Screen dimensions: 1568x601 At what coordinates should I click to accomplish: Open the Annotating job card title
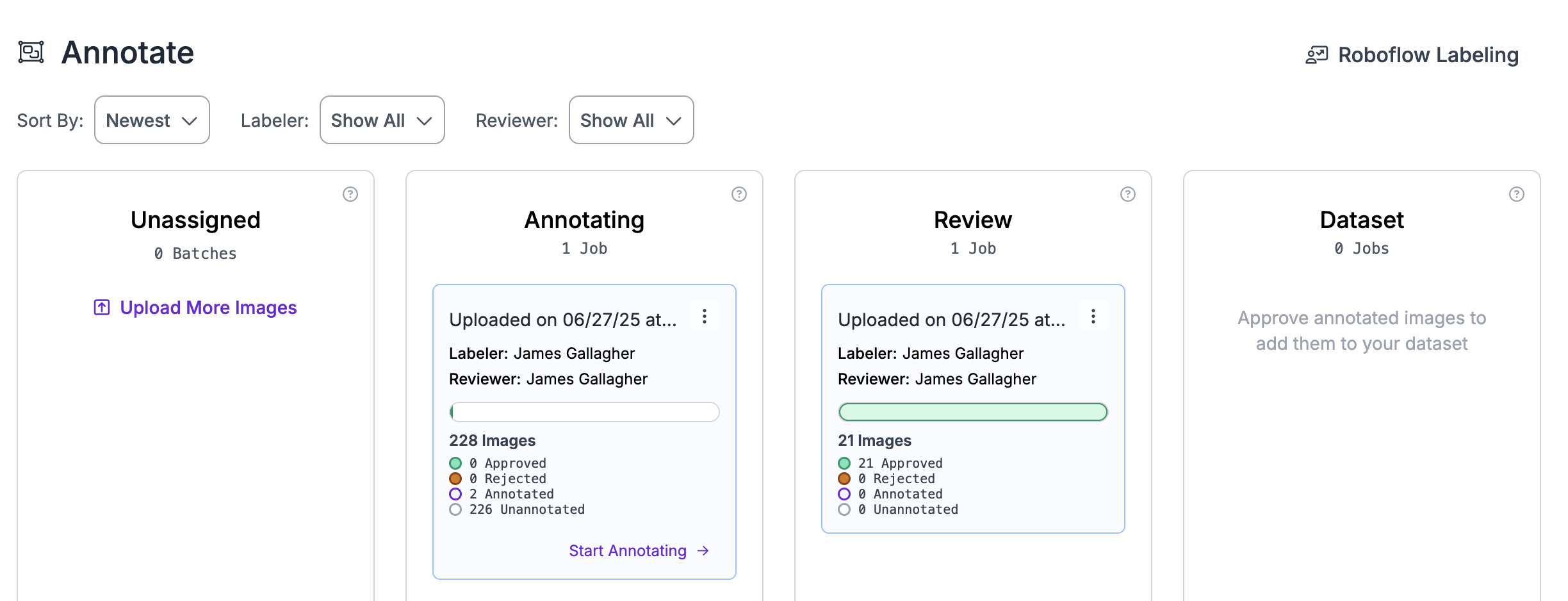562,320
